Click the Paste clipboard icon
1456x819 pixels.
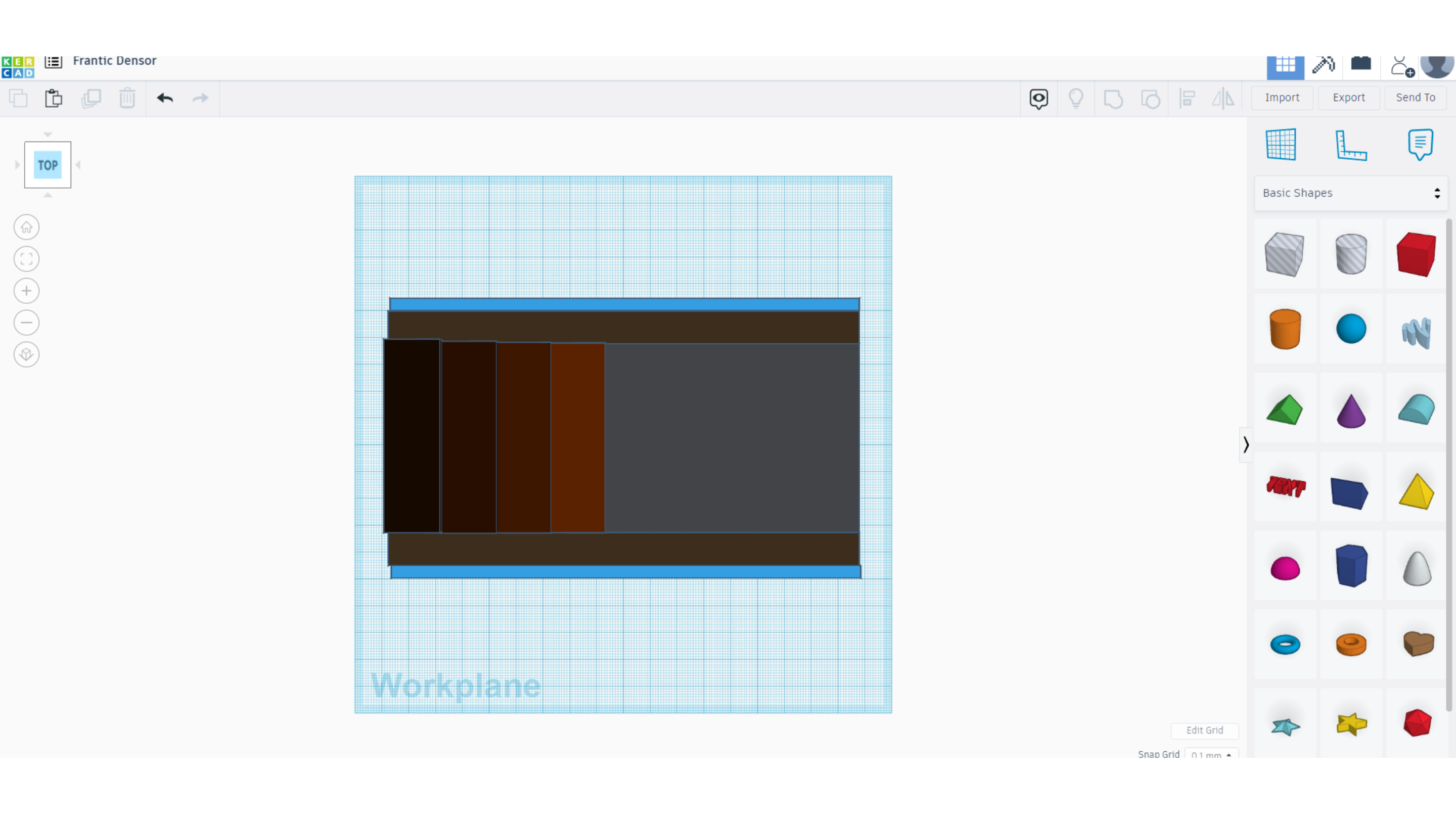(x=54, y=99)
